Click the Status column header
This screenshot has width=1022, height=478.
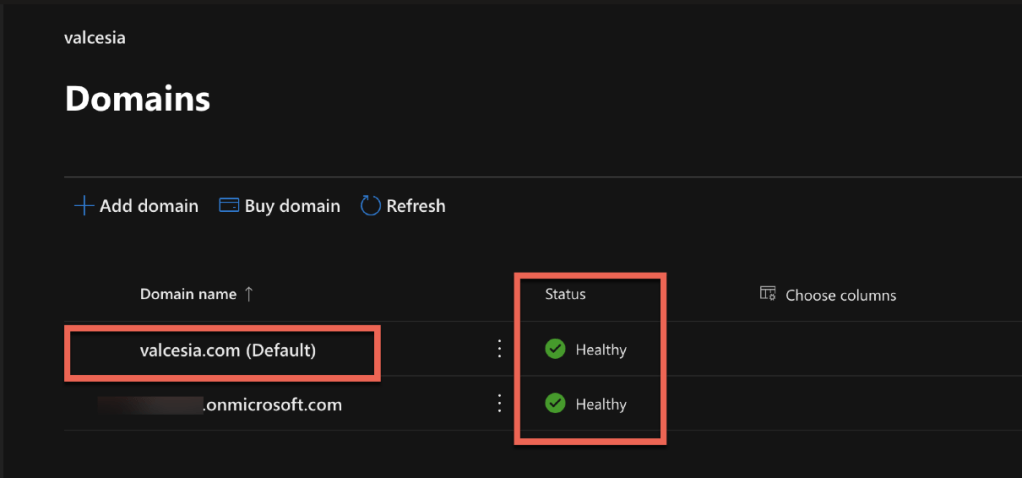[x=565, y=294]
